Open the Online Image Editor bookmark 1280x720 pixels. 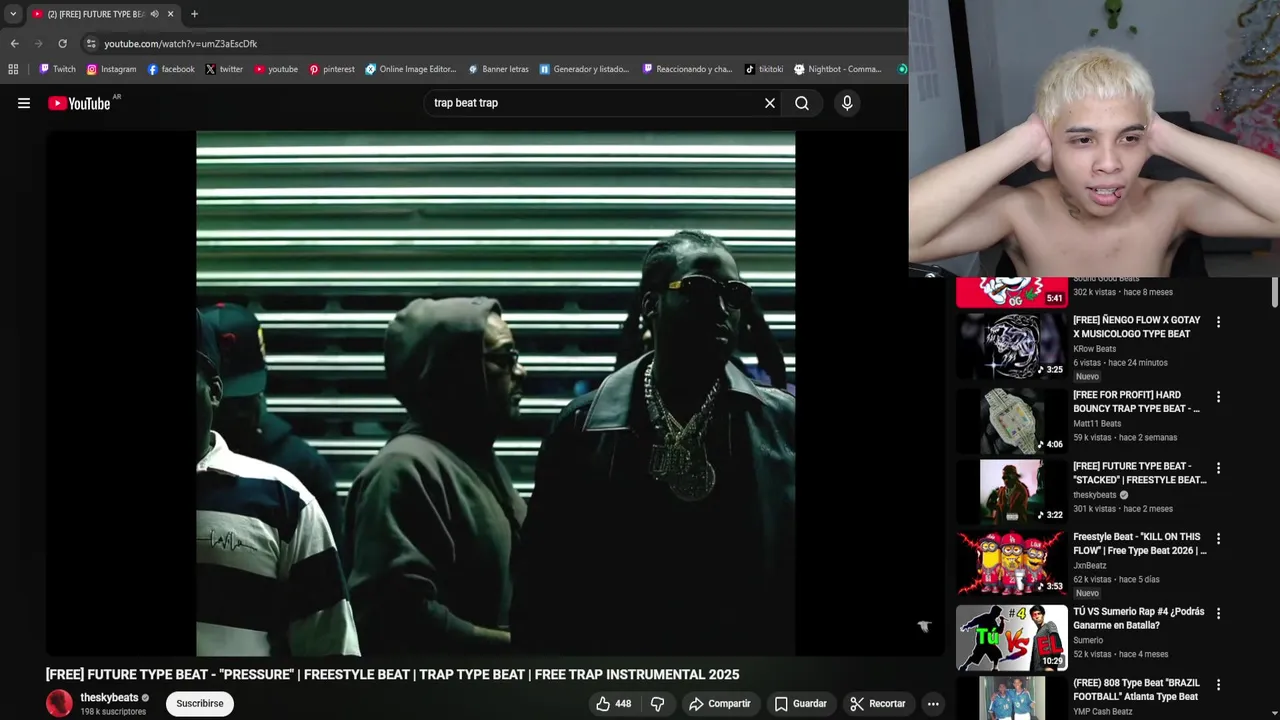pos(411,69)
